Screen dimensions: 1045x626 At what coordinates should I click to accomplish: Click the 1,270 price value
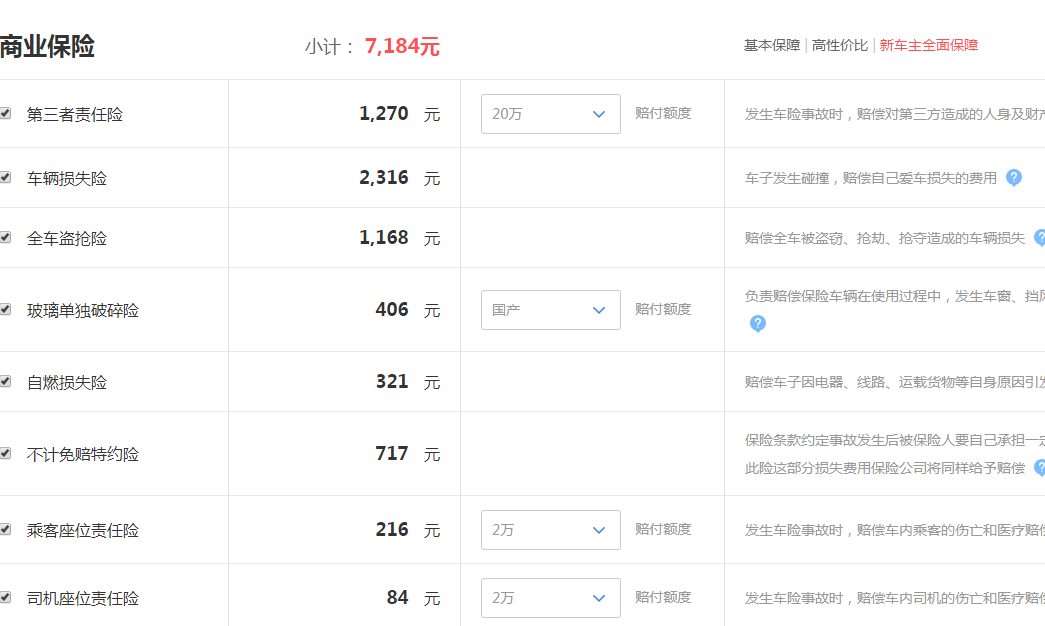383,114
